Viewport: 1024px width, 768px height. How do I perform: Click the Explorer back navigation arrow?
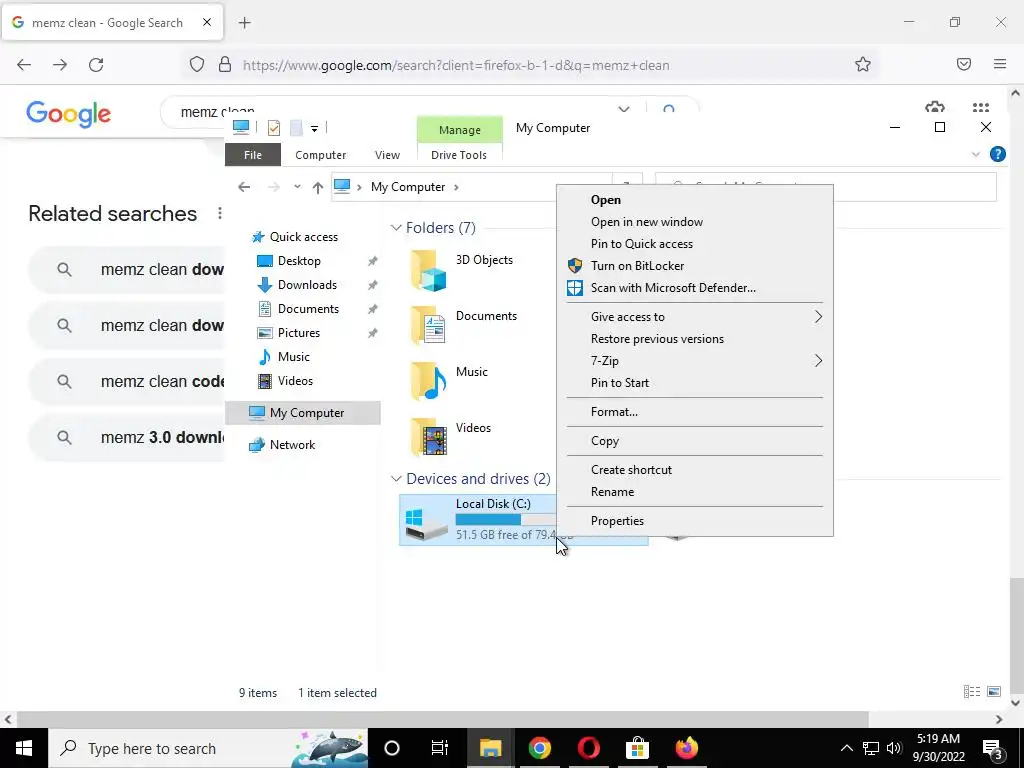pos(244,187)
